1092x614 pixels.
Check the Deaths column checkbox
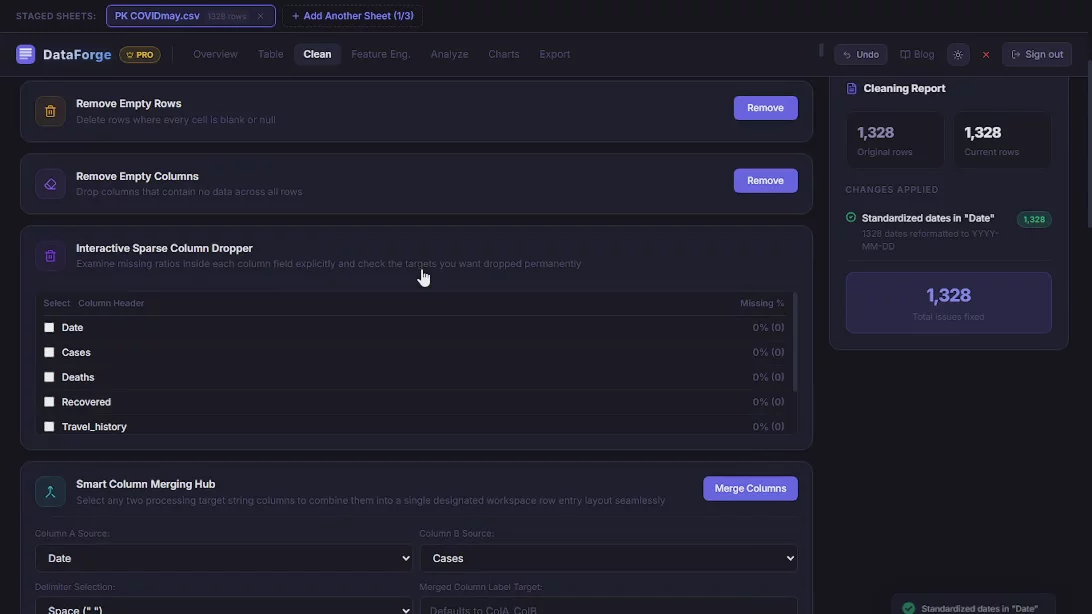tap(49, 377)
